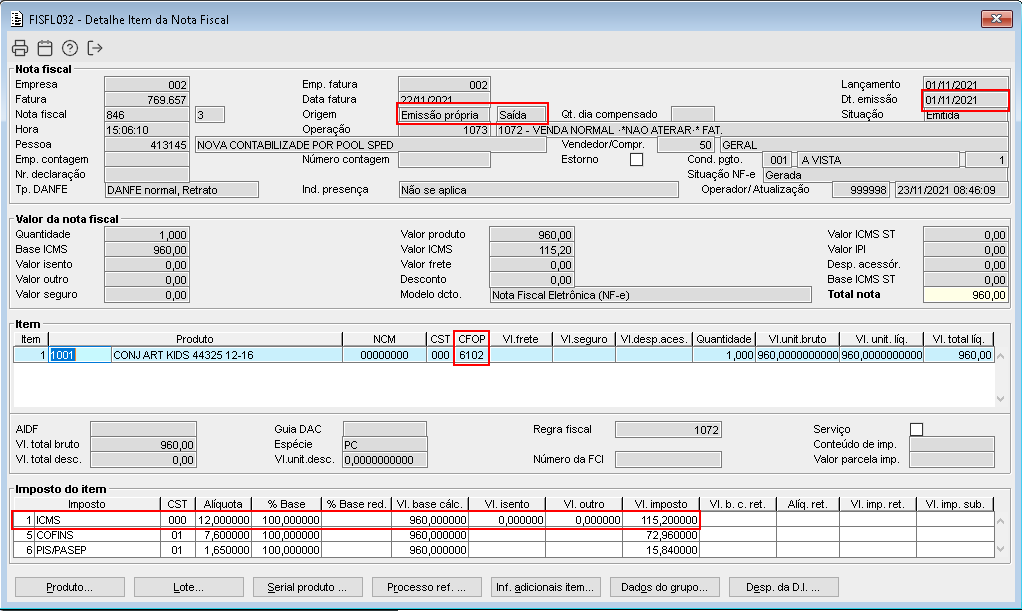The image size is (1022, 611).
Task: Open help question mark icon
Action: pyautogui.click(x=70, y=48)
